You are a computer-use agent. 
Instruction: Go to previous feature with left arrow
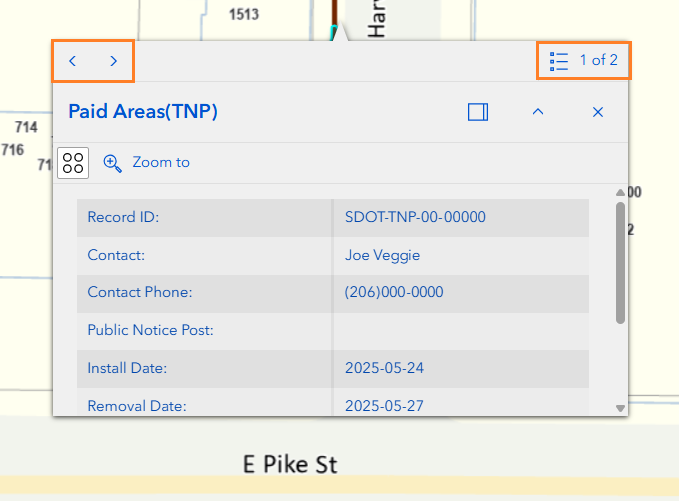(x=73, y=61)
